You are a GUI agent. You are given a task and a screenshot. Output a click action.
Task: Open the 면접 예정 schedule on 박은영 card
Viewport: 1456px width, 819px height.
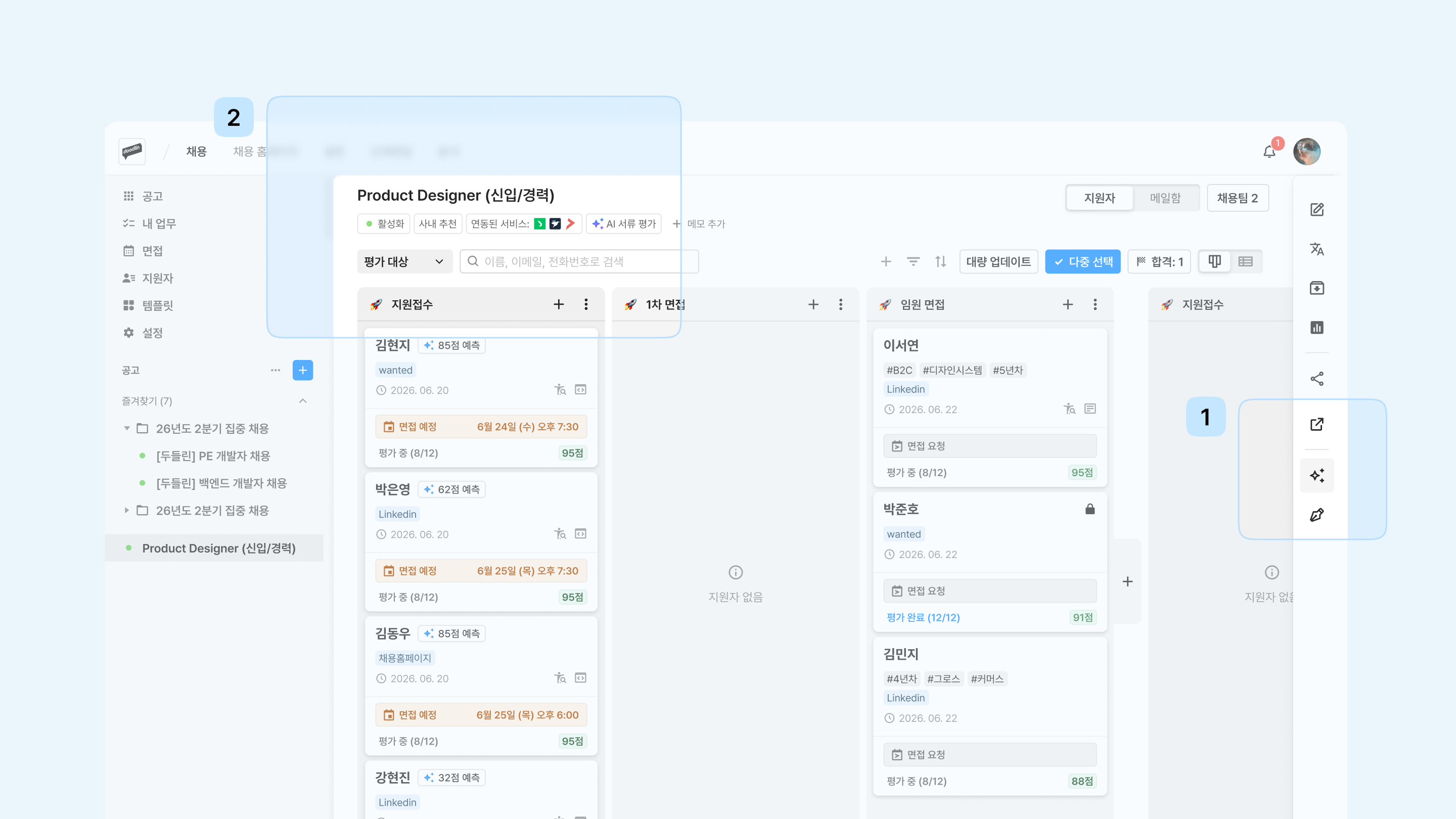(x=481, y=571)
